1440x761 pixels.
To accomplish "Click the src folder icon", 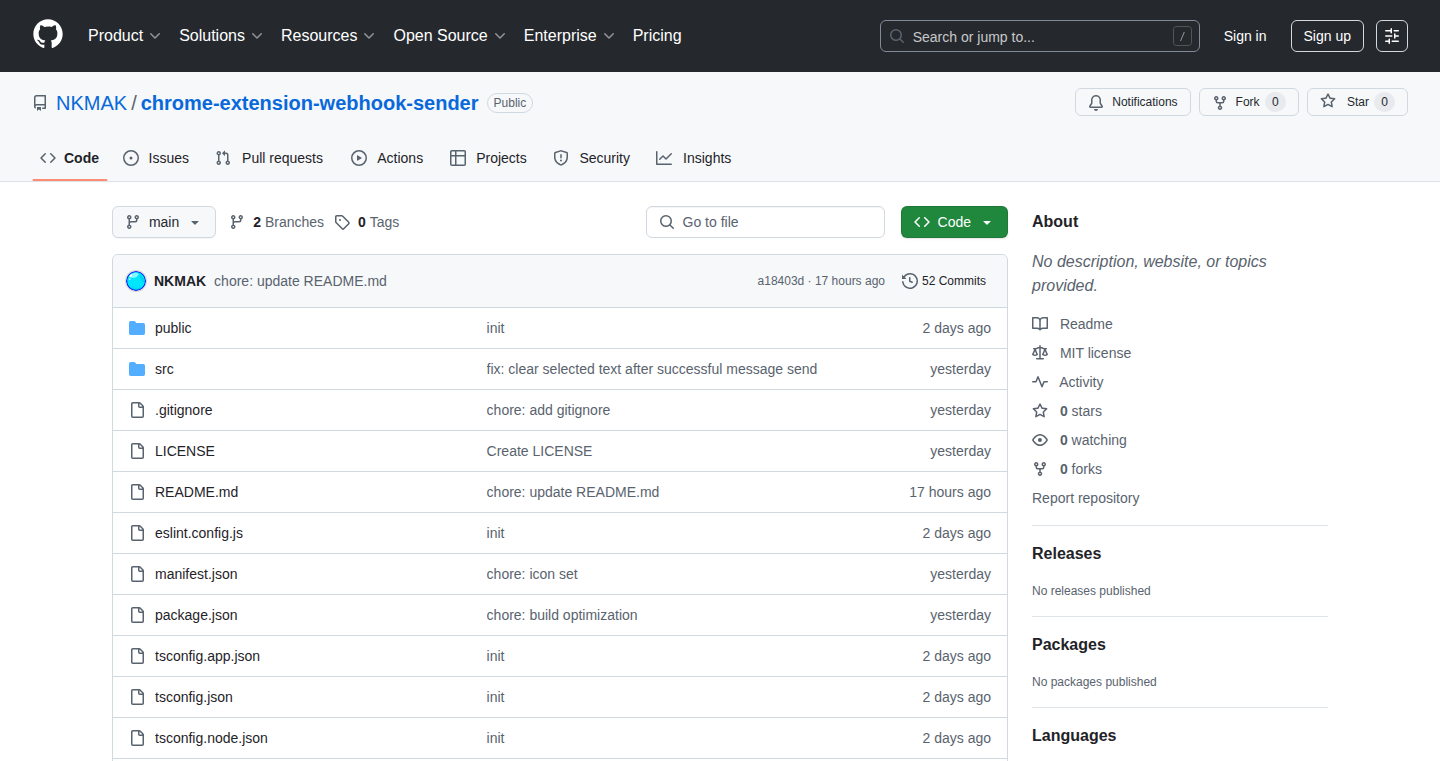I will tap(137, 369).
